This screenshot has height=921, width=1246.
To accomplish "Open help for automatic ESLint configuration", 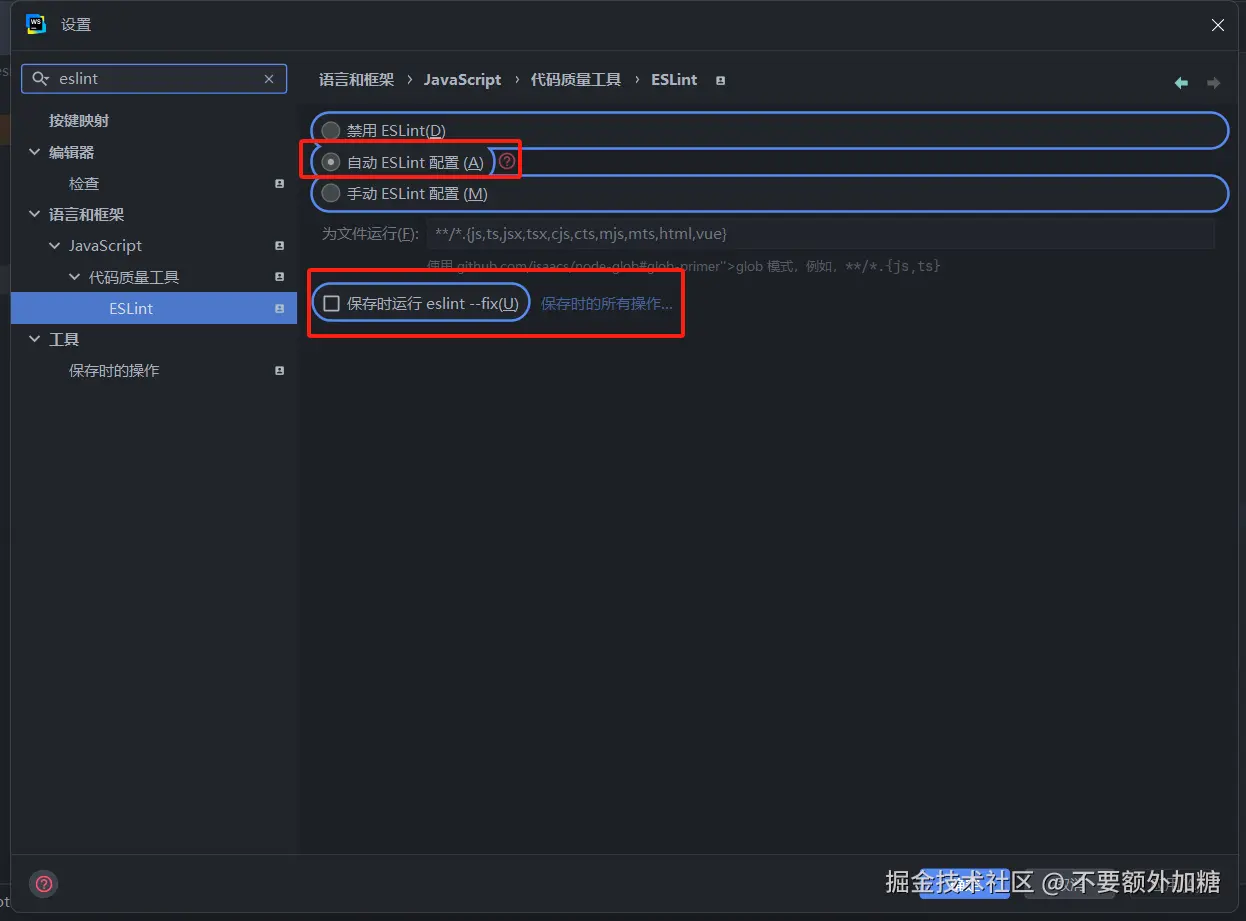I will click(x=507, y=161).
